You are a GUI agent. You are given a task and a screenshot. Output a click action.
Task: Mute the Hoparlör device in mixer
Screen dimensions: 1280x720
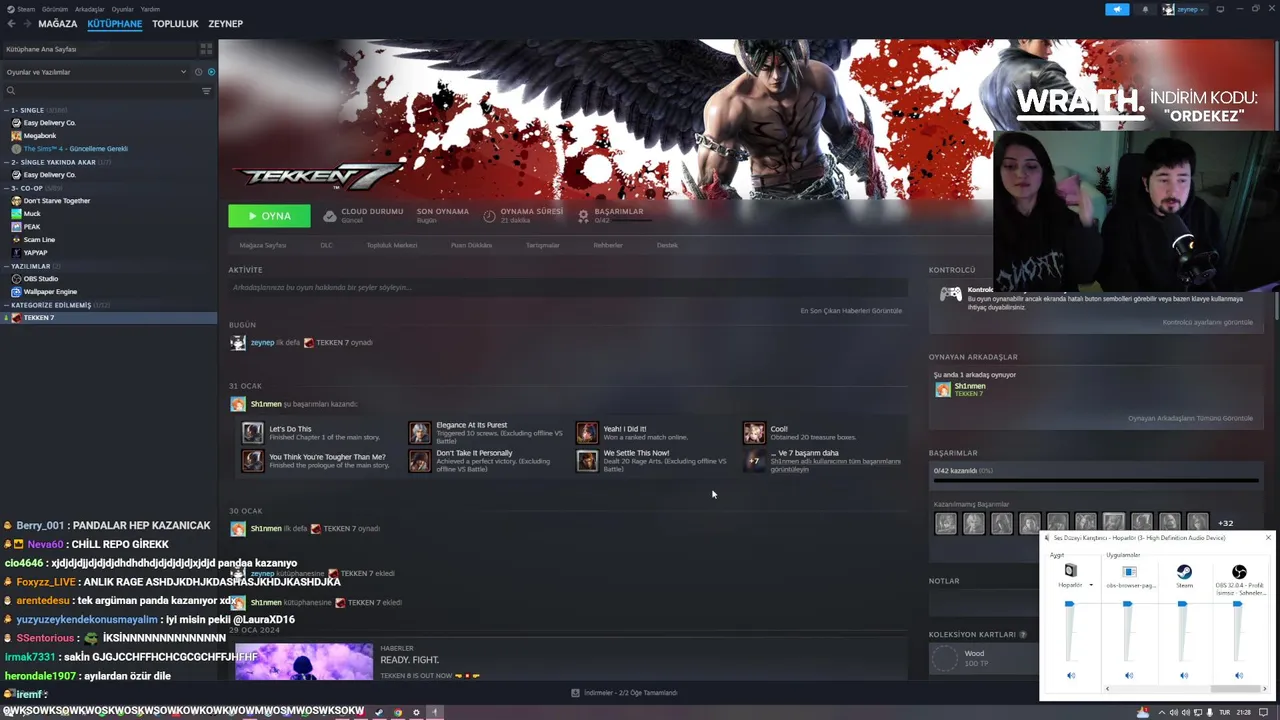[x=1070, y=675]
